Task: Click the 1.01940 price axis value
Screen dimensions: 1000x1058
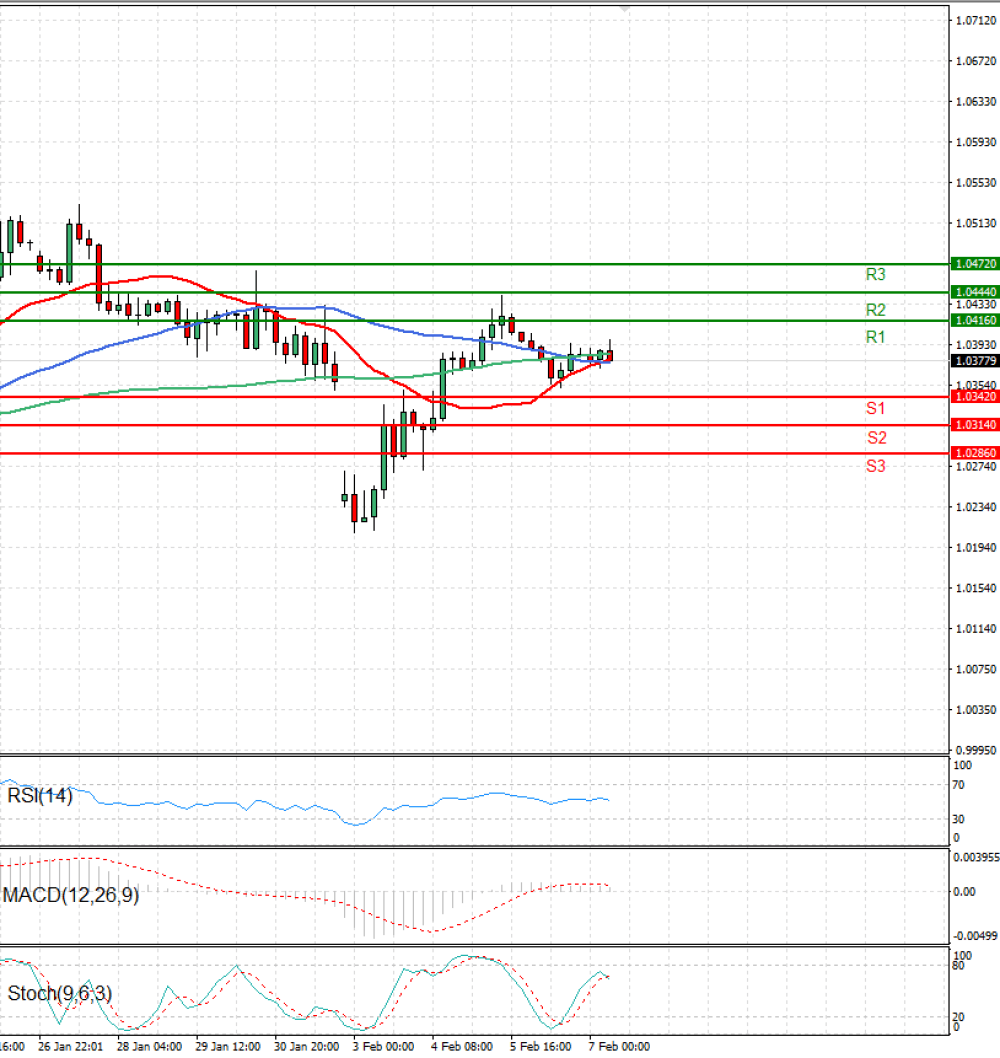Action: (x=976, y=548)
